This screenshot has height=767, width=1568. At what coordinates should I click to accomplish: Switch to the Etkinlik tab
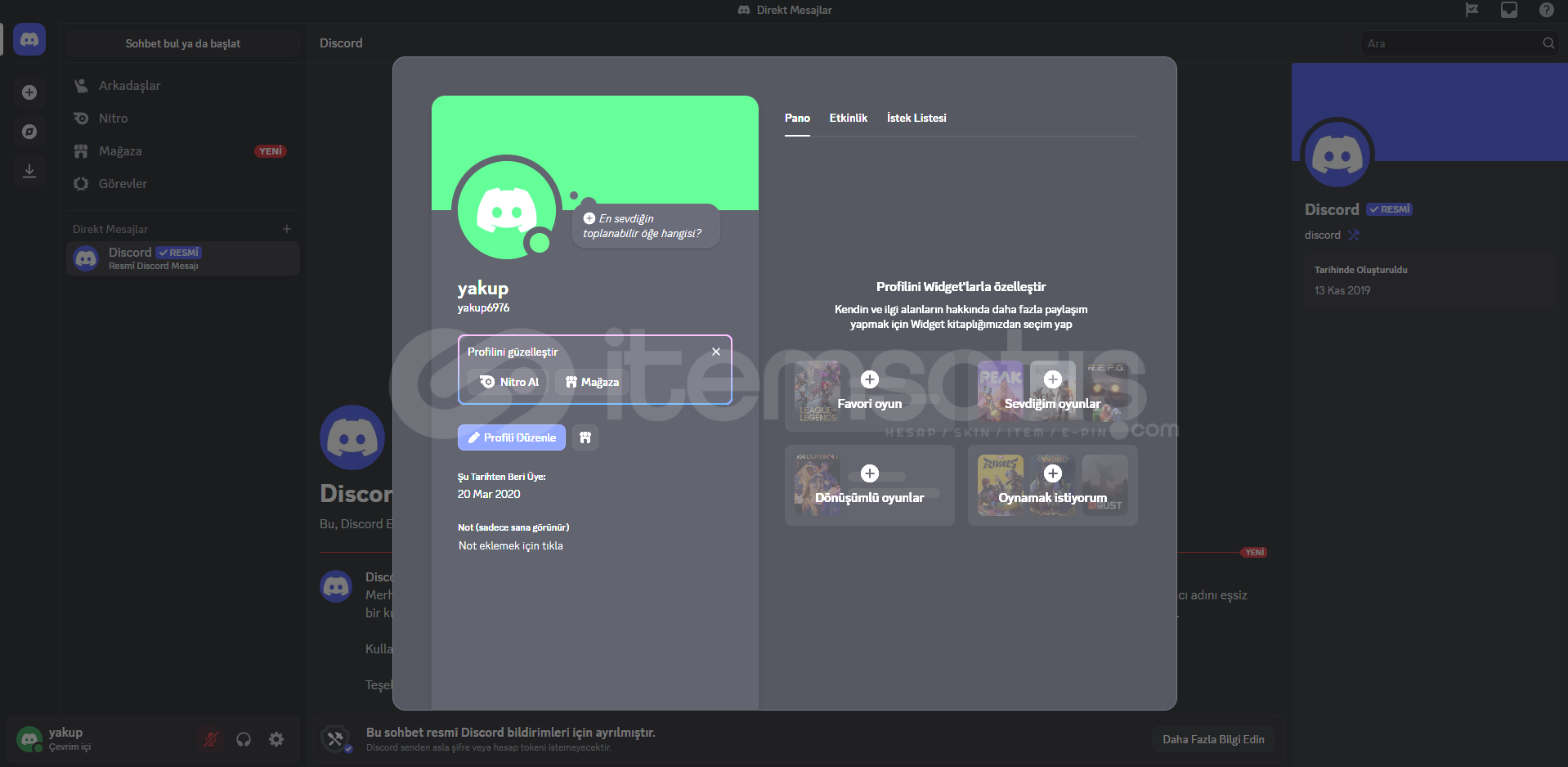point(849,118)
